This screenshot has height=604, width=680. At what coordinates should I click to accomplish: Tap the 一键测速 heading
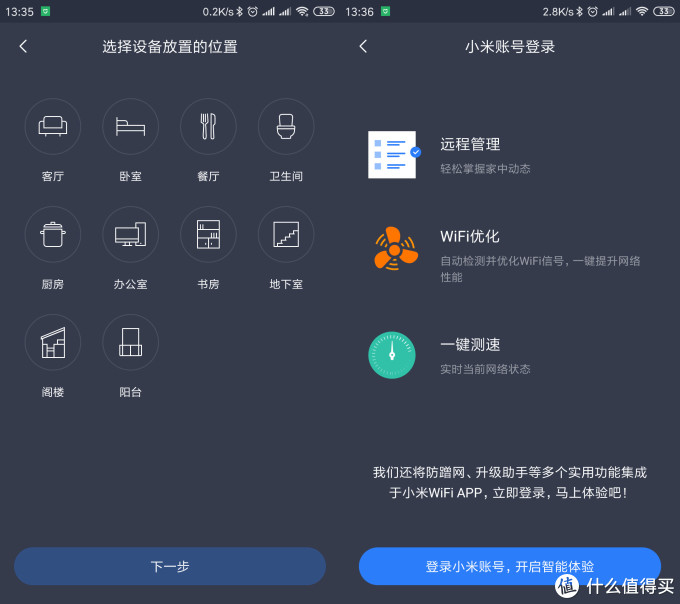[470, 345]
